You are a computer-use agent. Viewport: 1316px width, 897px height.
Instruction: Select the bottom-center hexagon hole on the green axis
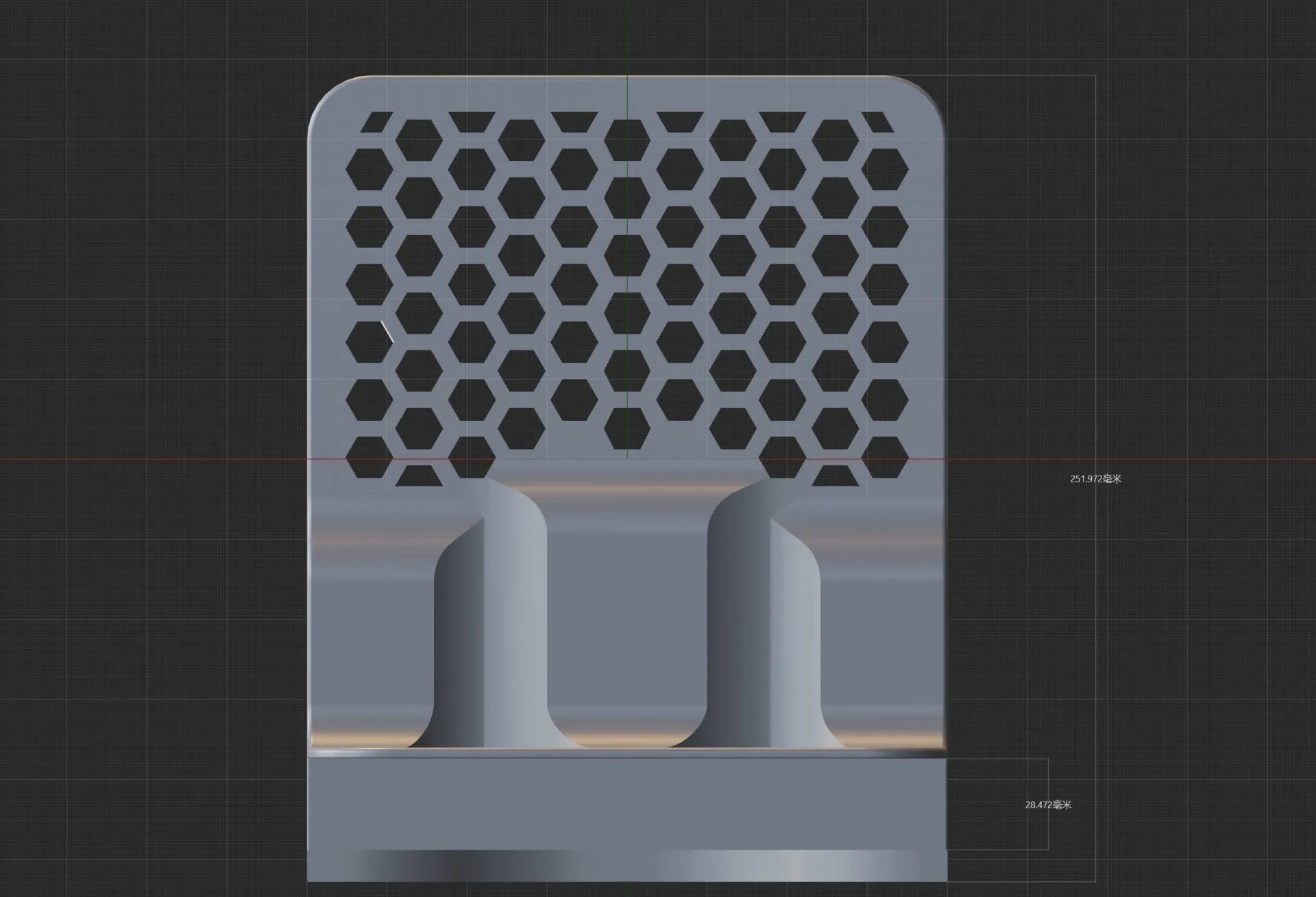click(627, 428)
